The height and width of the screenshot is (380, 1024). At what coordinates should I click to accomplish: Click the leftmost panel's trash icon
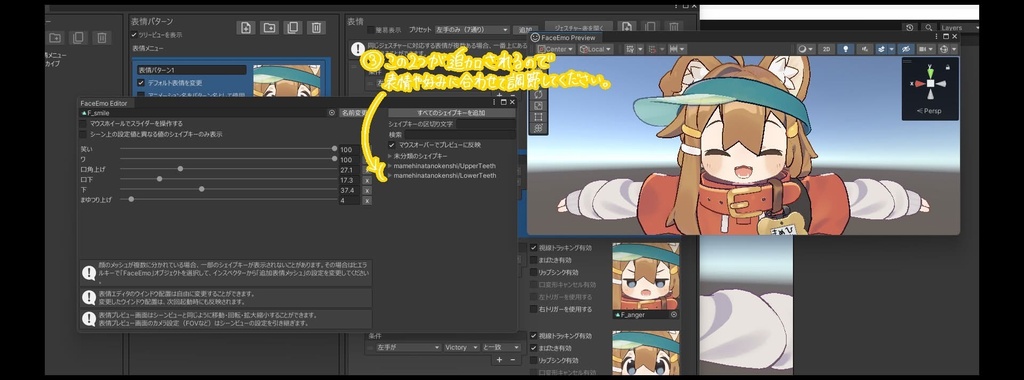click(102, 38)
